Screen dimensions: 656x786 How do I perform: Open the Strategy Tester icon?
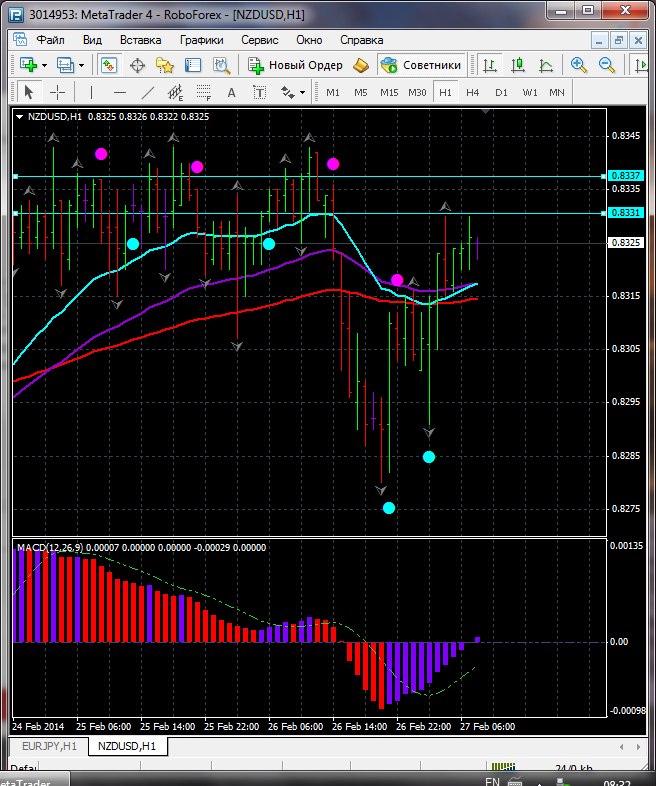(221, 66)
